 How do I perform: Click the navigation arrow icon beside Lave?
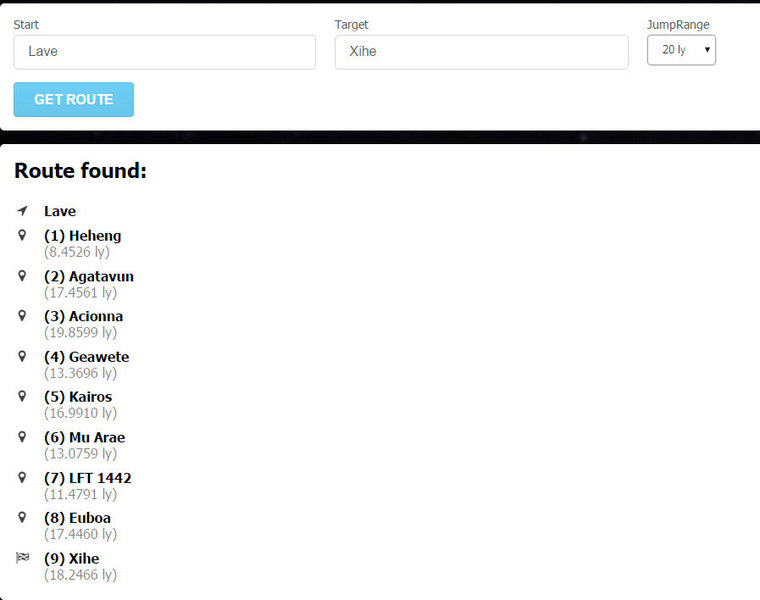click(x=22, y=211)
